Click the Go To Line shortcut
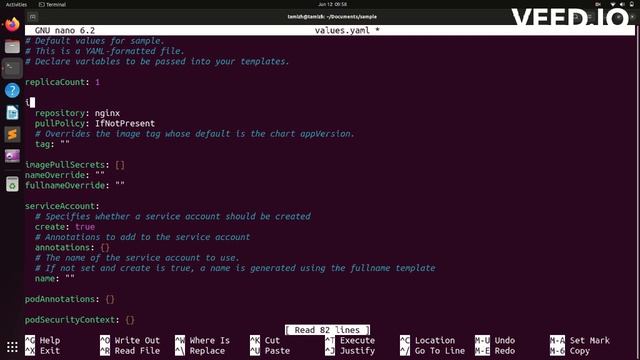640x360 pixels. click(432, 351)
